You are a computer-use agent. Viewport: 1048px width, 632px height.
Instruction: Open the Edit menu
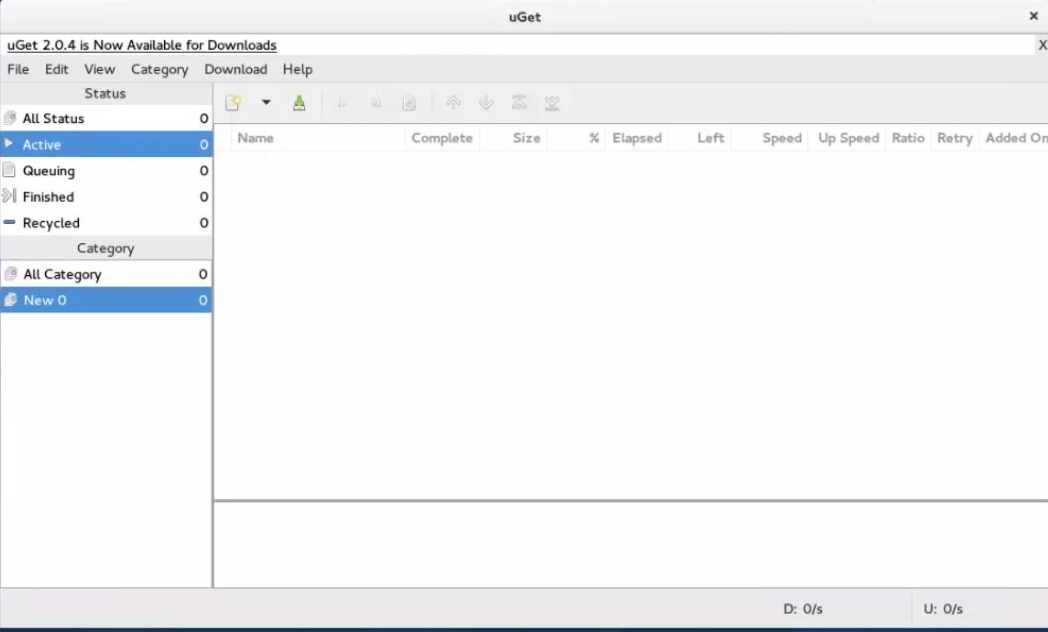(x=57, y=69)
